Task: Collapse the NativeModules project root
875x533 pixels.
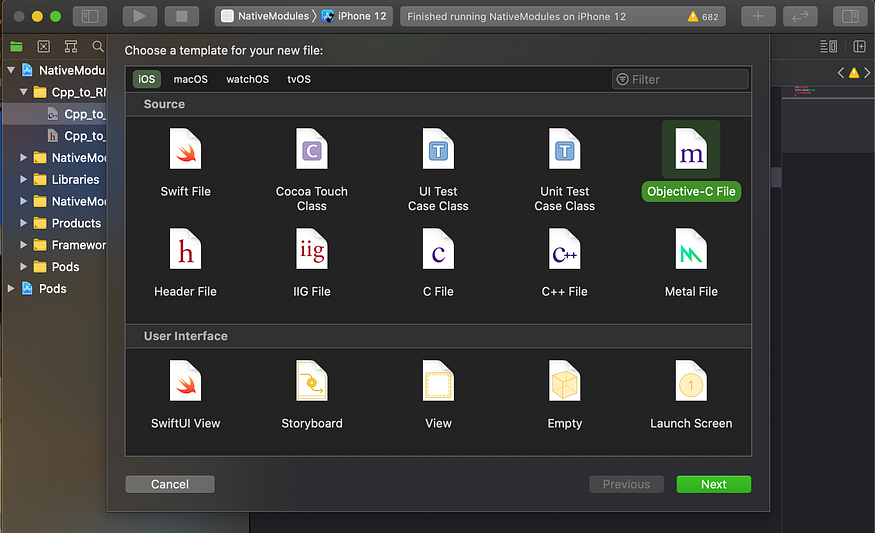Action: pos(11,70)
